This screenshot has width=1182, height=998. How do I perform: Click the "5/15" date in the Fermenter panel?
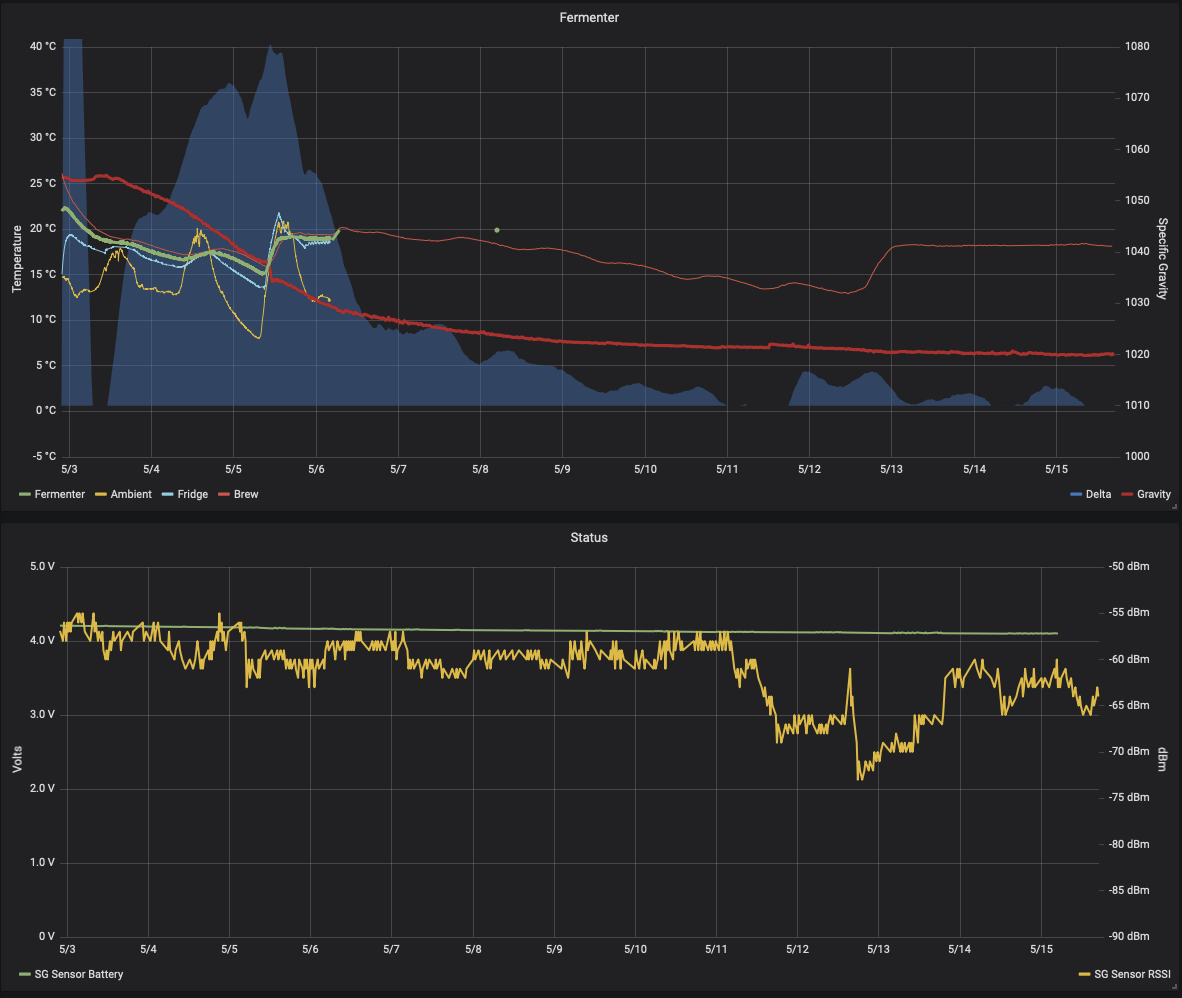(1056, 469)
